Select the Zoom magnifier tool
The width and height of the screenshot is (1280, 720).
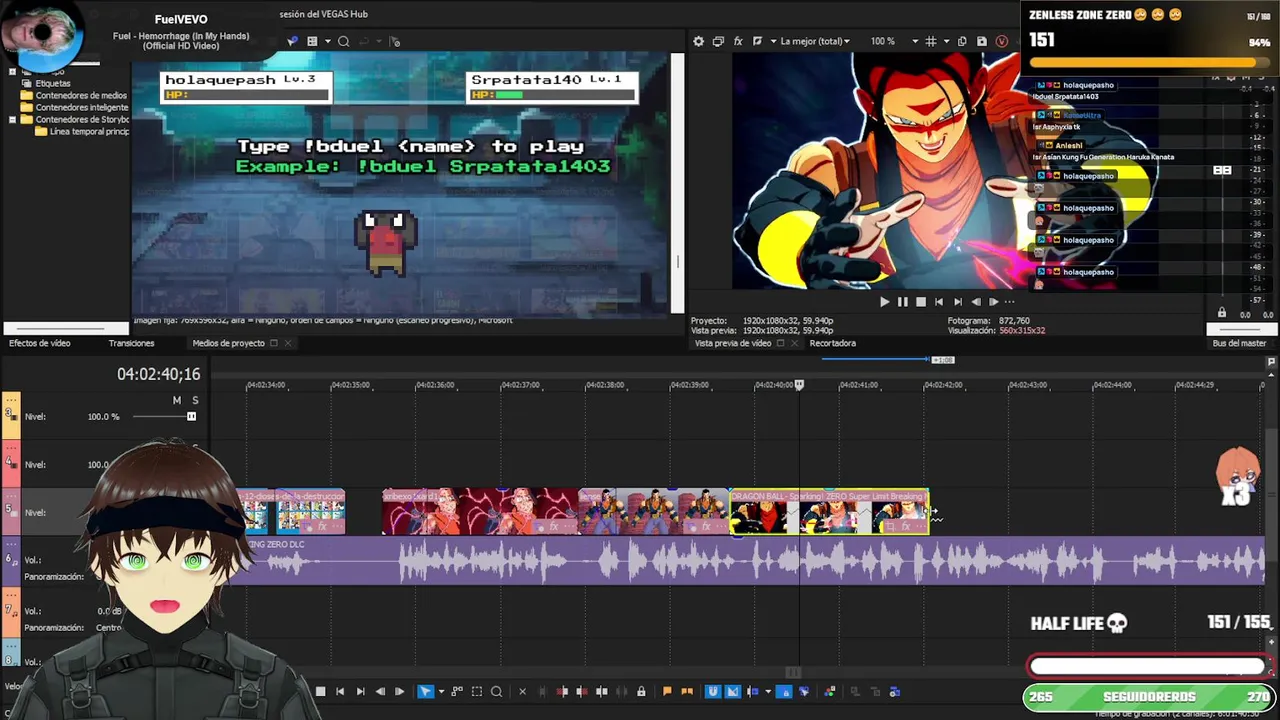point(496,691)
